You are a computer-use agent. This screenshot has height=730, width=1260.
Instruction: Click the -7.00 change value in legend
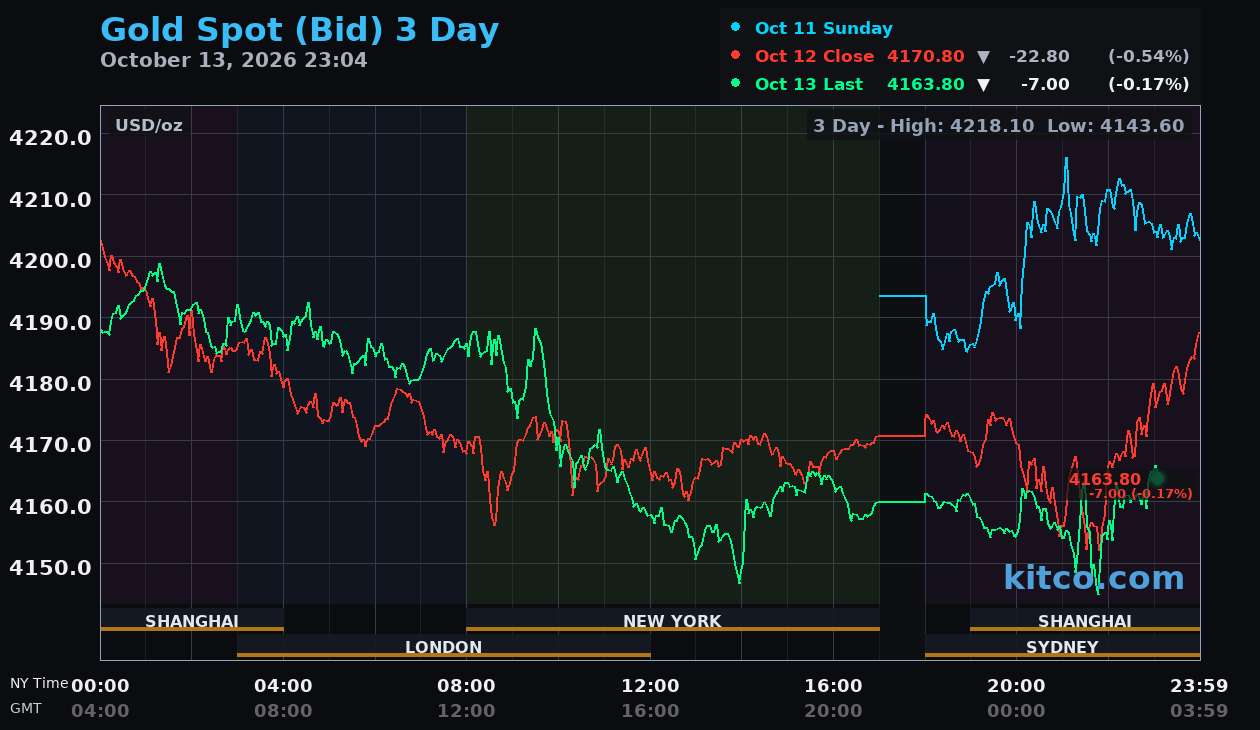(x=1045, y=84)
